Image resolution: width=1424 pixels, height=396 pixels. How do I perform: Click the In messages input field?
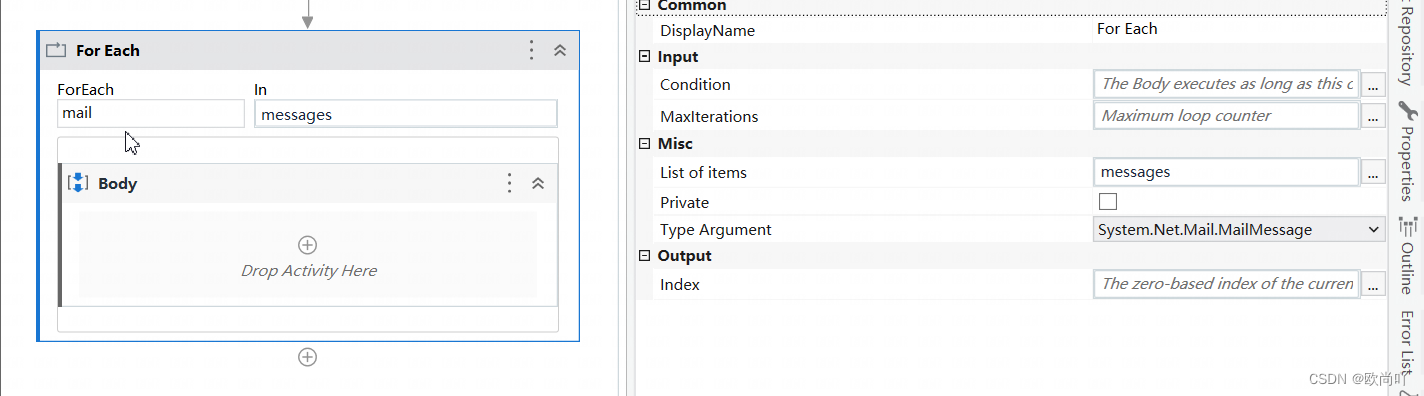pos(406,114)
